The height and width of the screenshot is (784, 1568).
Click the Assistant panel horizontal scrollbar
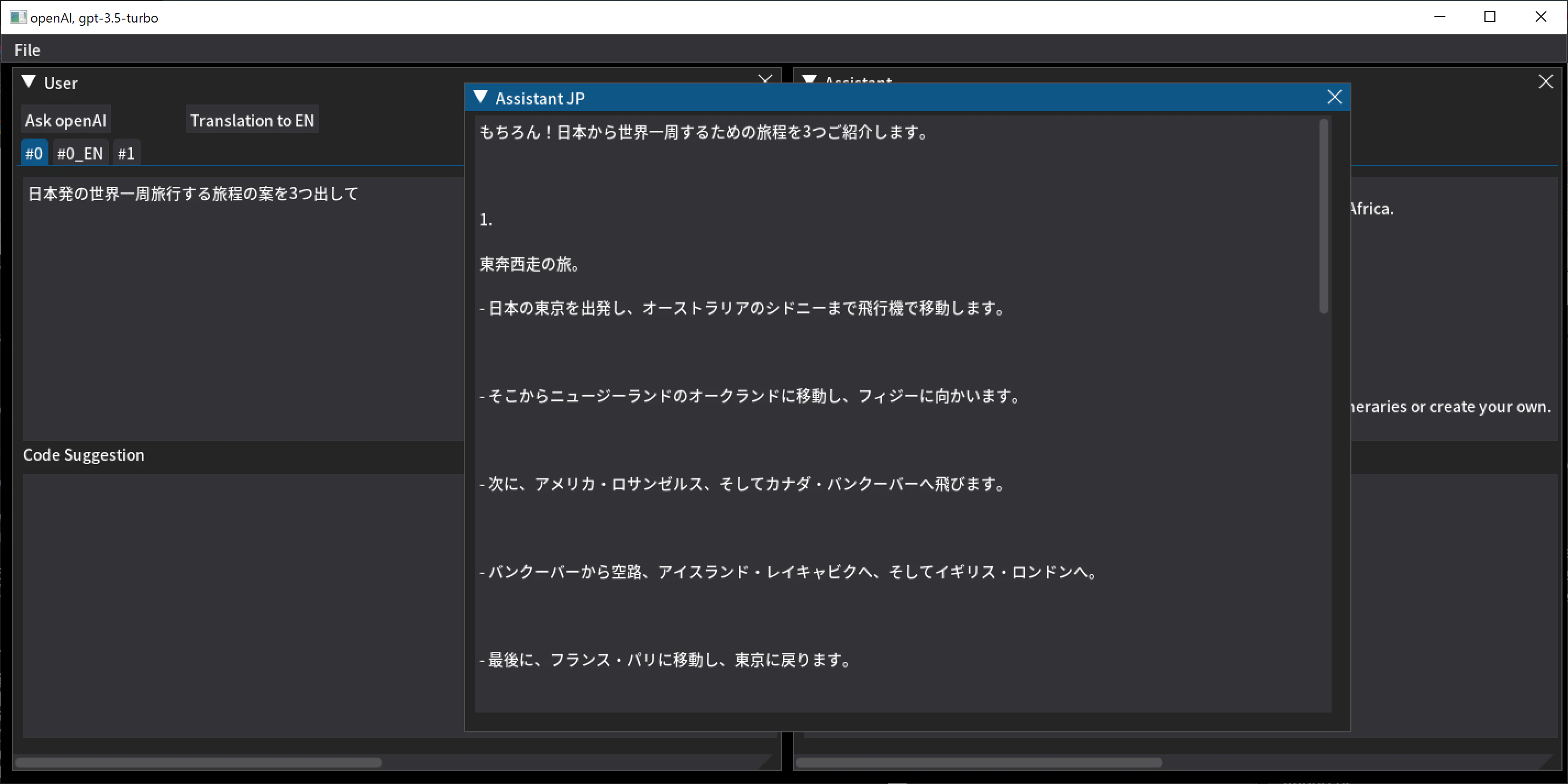click(979, 762)
